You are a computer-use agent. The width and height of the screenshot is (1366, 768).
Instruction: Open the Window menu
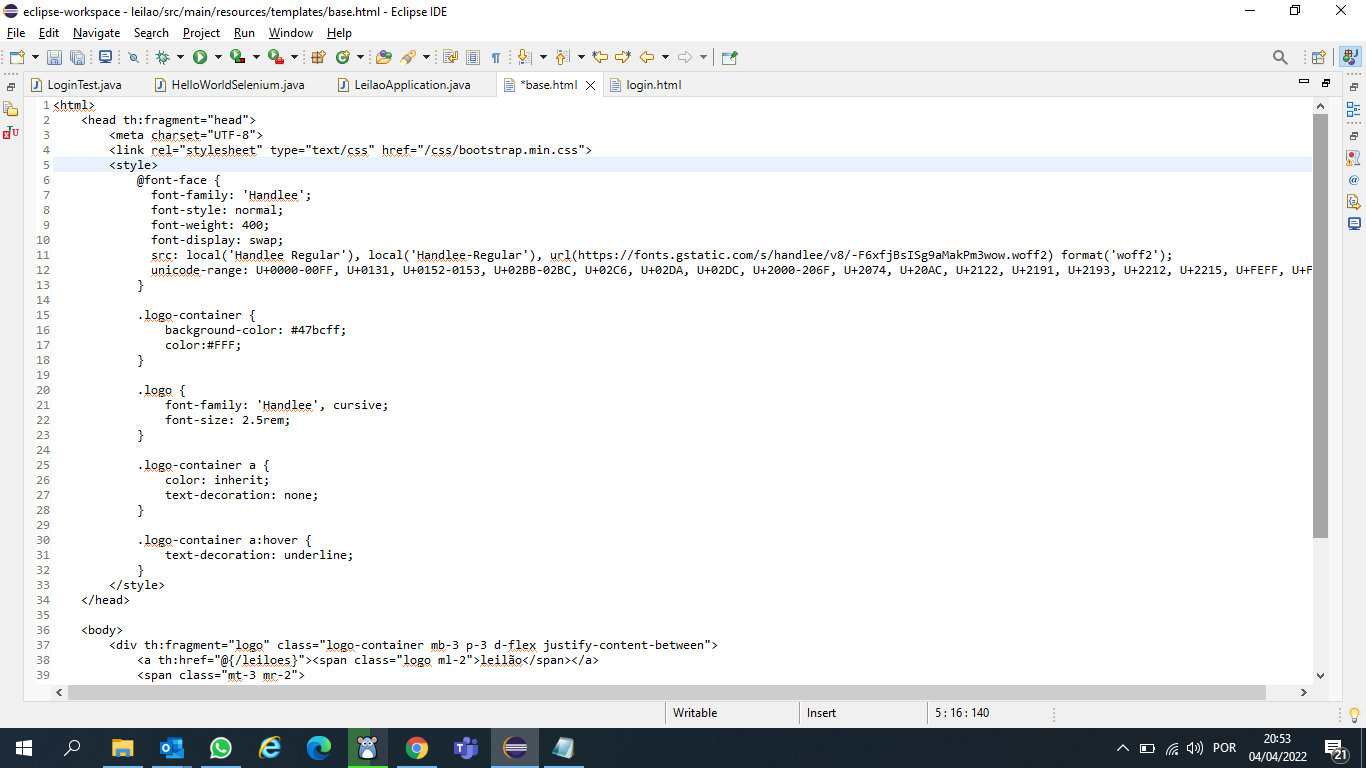(291, 33)
